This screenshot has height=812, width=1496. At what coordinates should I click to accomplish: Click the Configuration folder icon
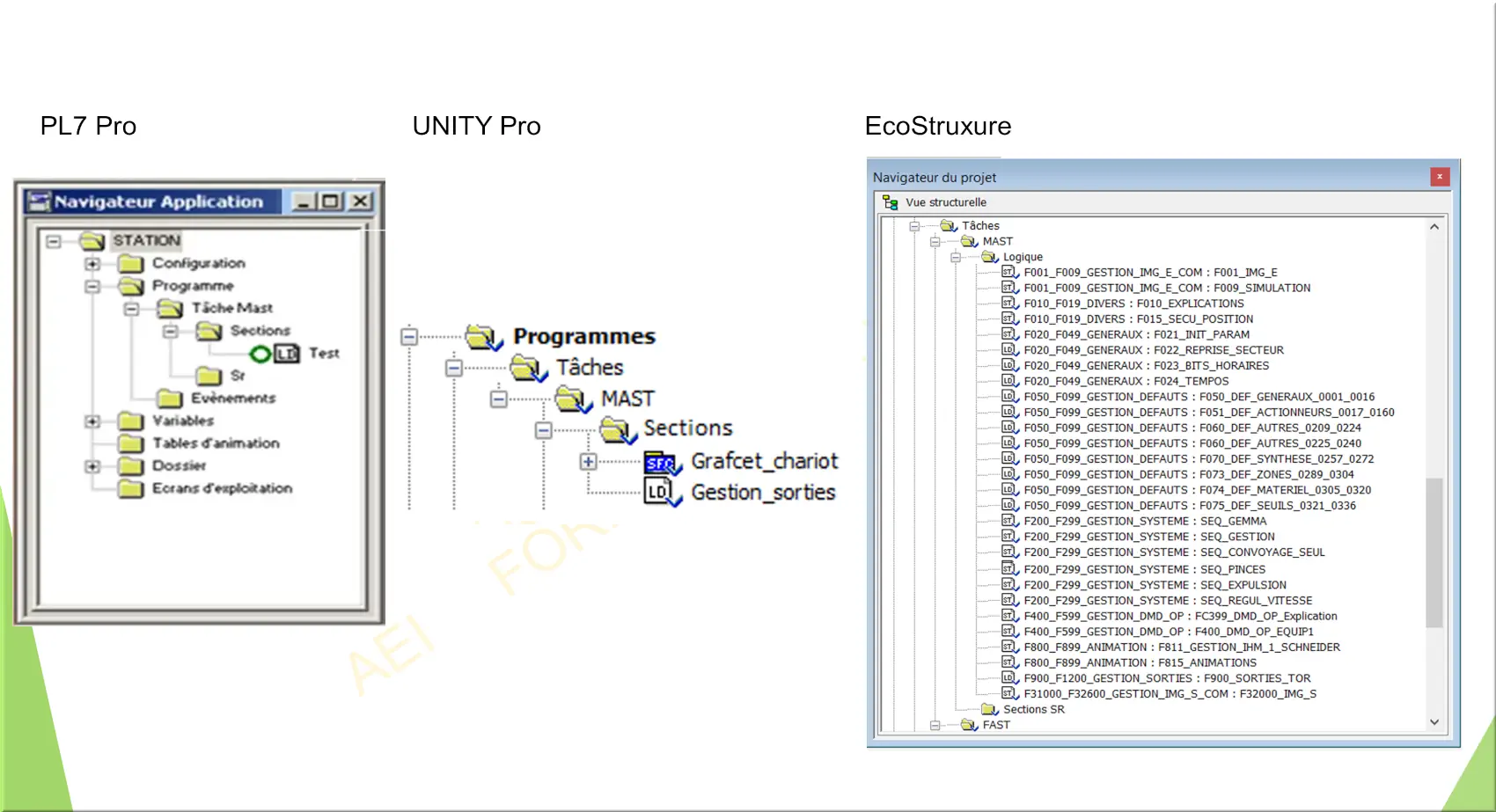click(x=131, y=263)
